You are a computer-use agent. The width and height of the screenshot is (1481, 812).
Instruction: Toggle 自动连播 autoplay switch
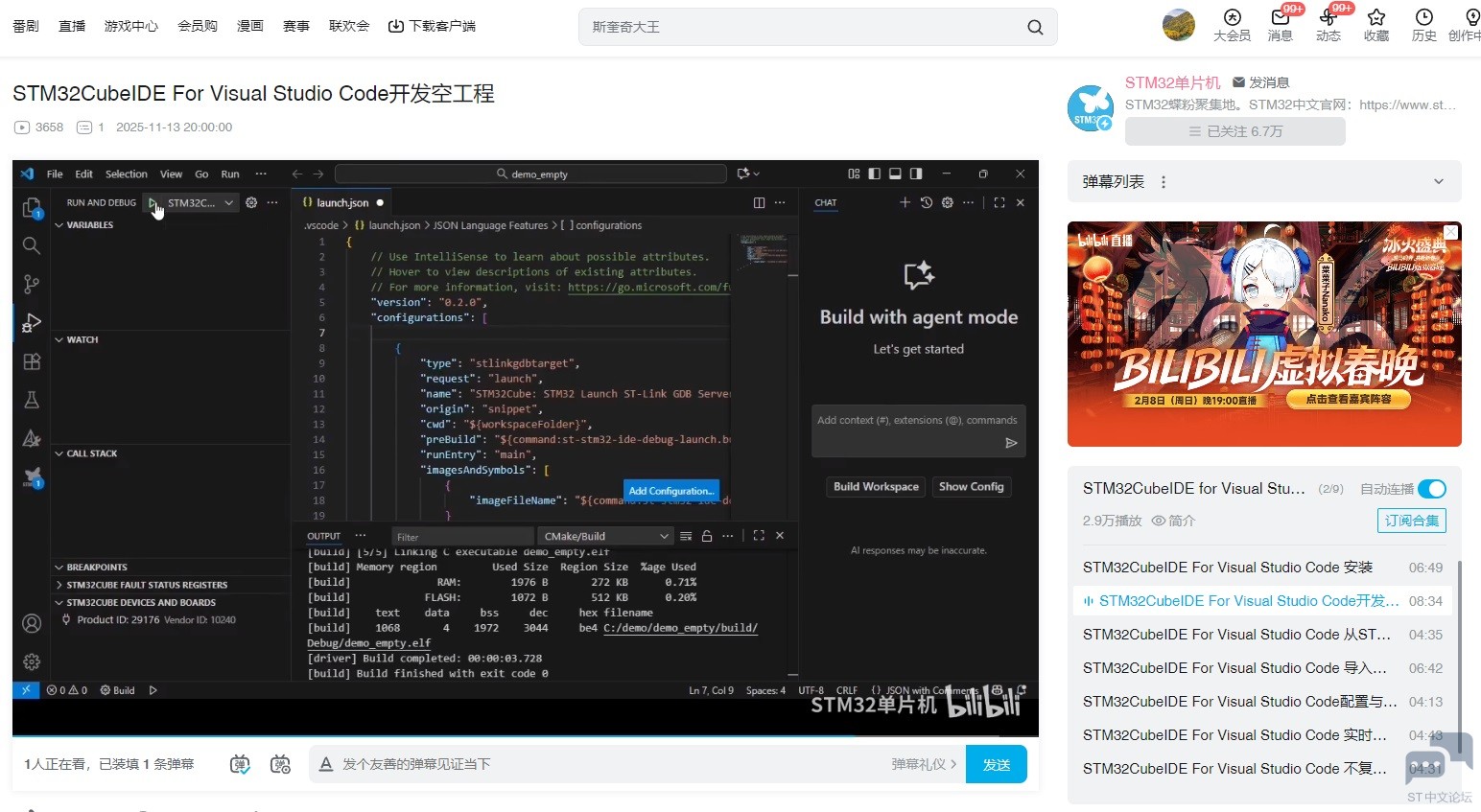pyautogui.click(x=1432, y=489)
